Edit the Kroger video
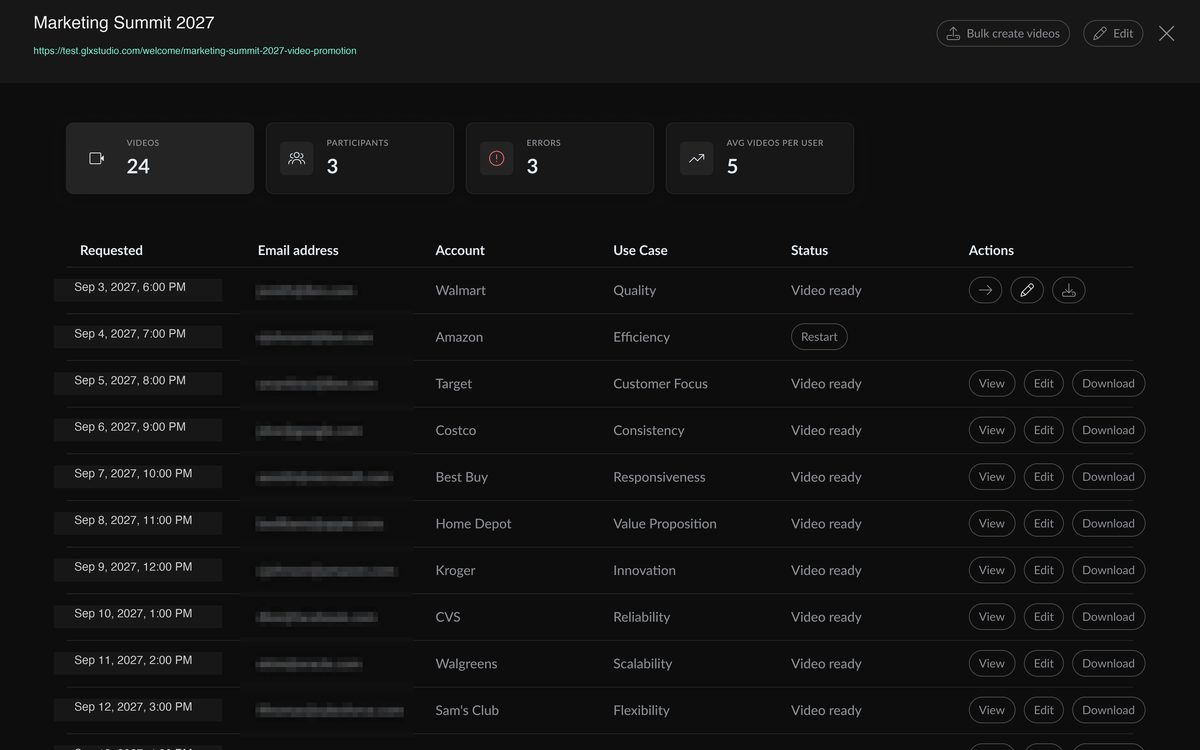This screenshot has width=1200, height=750. coord(1044,570)
